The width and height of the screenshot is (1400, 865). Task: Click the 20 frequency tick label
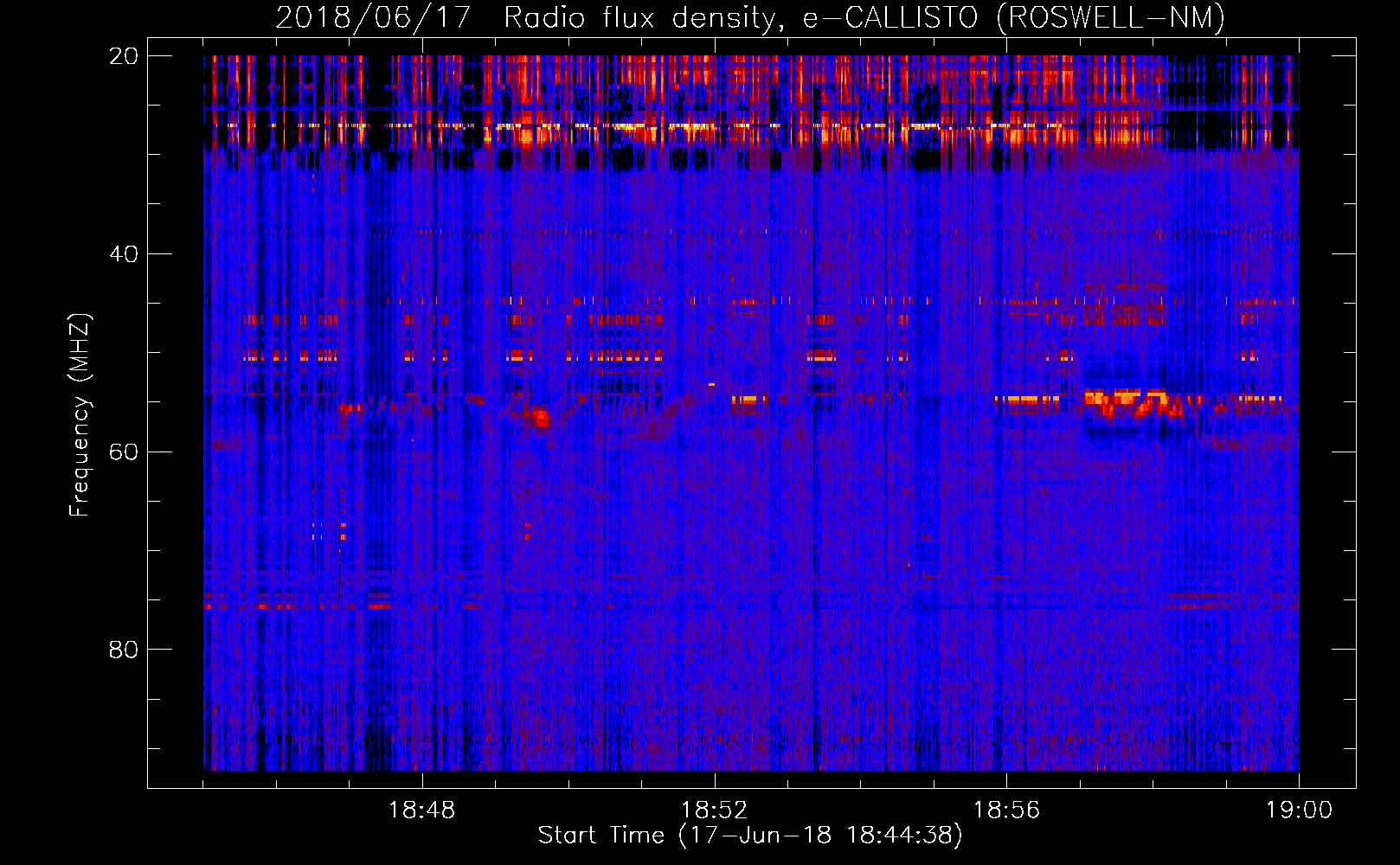point(124,56)
